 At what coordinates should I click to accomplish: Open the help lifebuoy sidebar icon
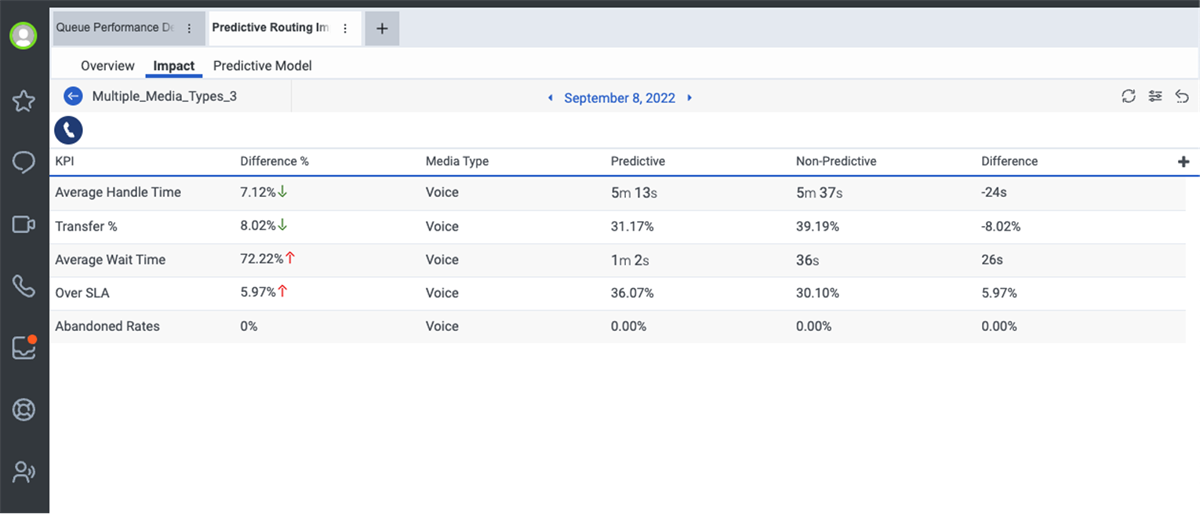[x=23, y=409]
